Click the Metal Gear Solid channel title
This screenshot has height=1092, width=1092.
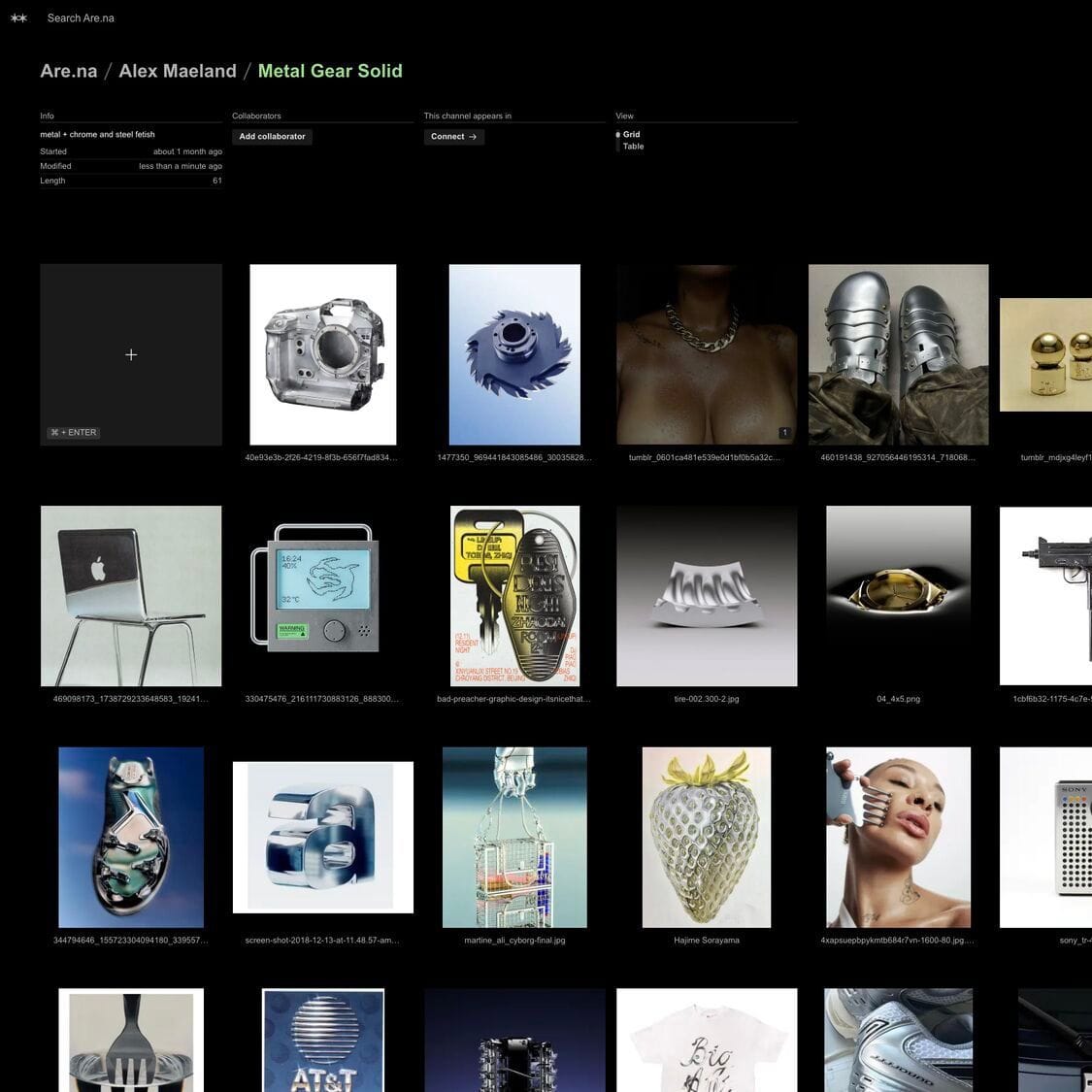[x=330, y=71]
